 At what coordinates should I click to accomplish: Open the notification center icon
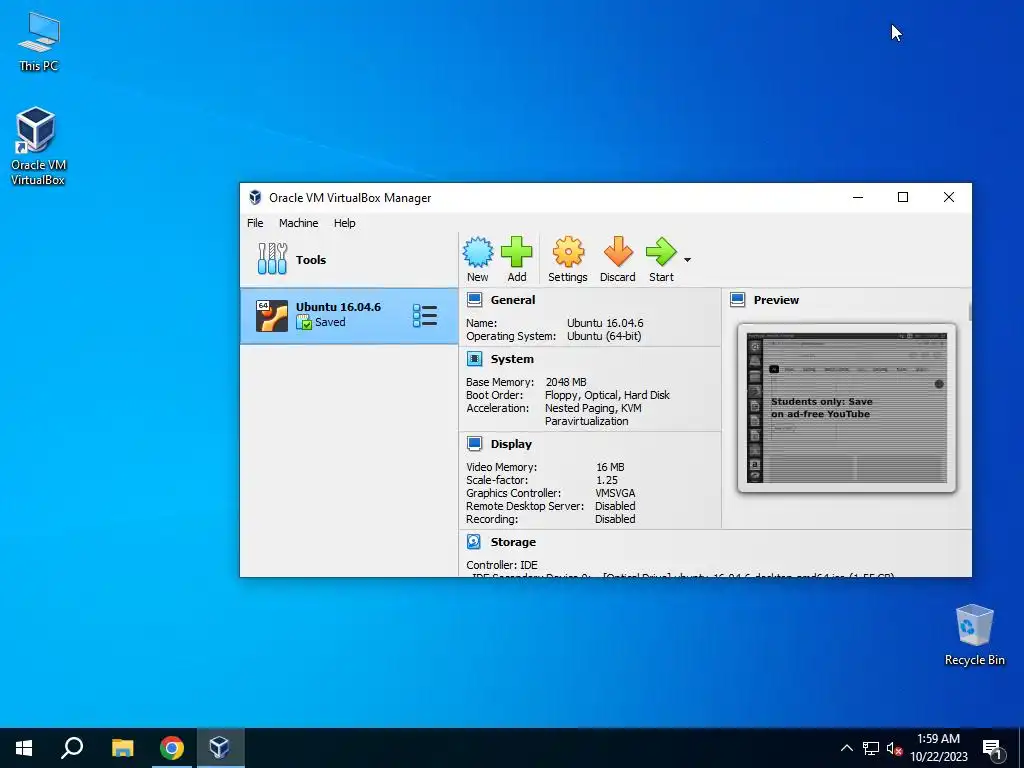[992, 748]
